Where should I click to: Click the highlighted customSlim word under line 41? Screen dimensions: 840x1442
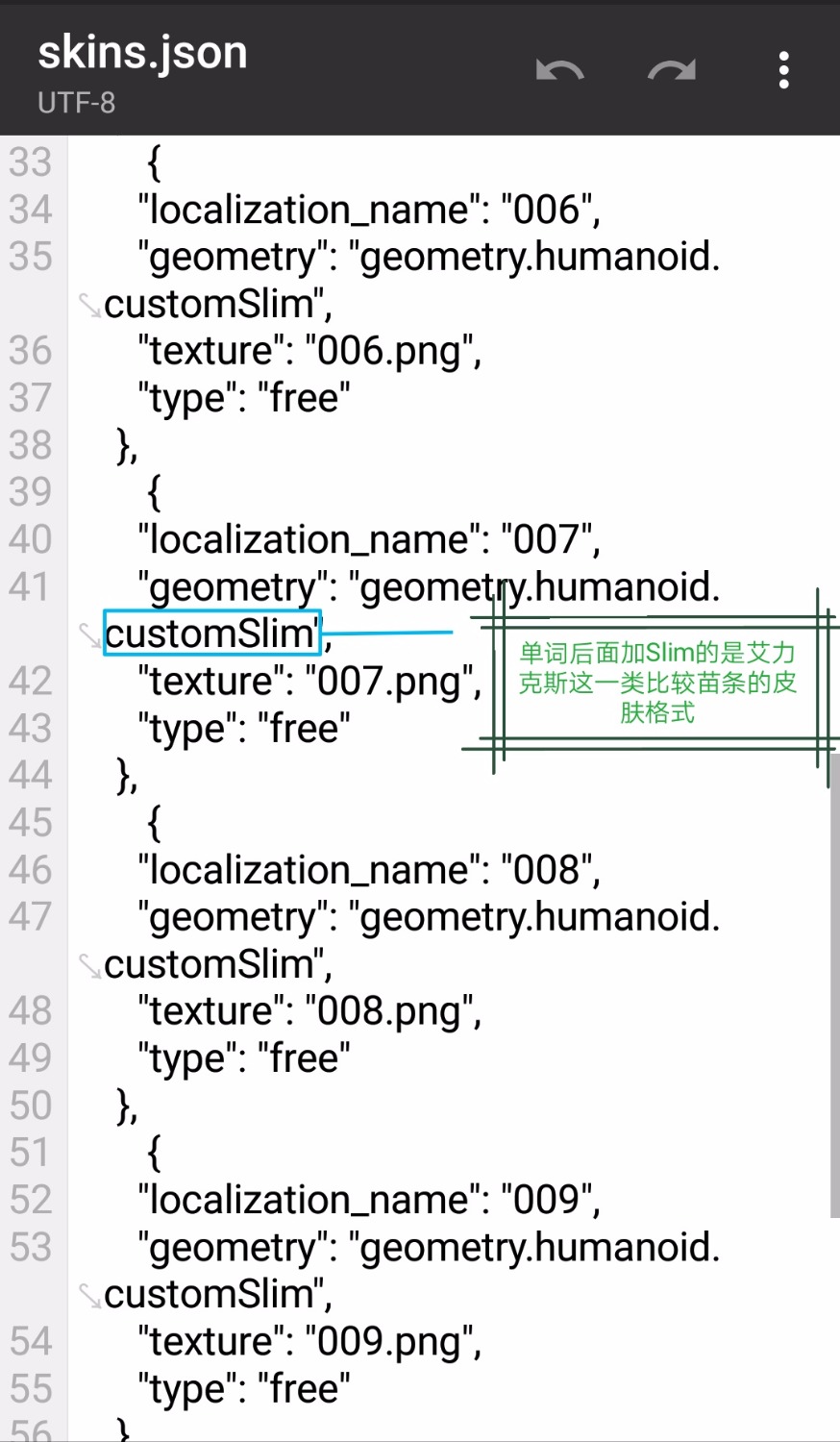pos(211,634)
